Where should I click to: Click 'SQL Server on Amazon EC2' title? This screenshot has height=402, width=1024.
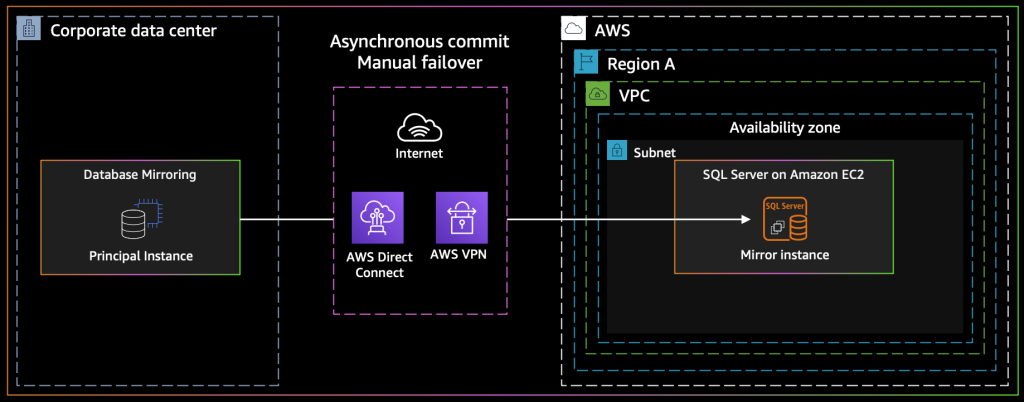pyautogui.click(x=784, y=175)
